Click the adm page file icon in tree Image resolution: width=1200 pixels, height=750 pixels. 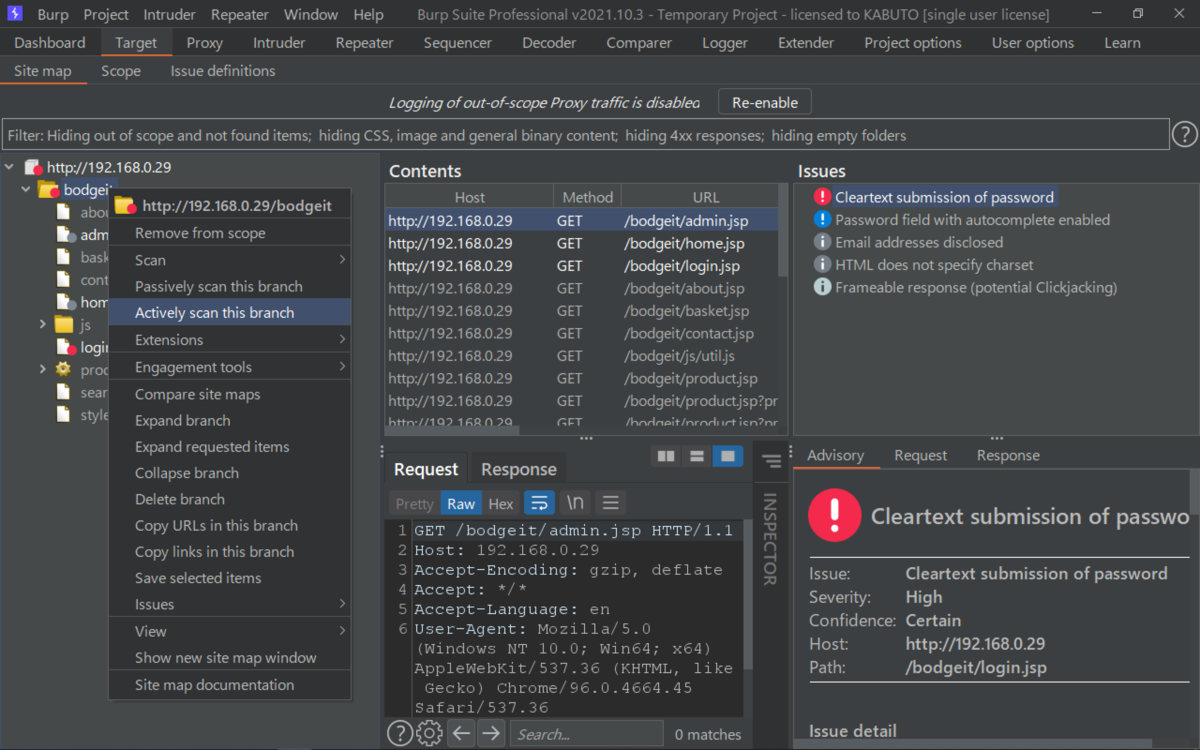pyautogui.click(x=66, y=235)
